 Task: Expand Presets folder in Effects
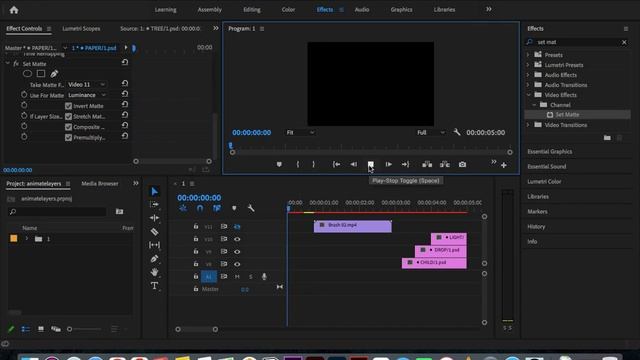pos(528,55)
